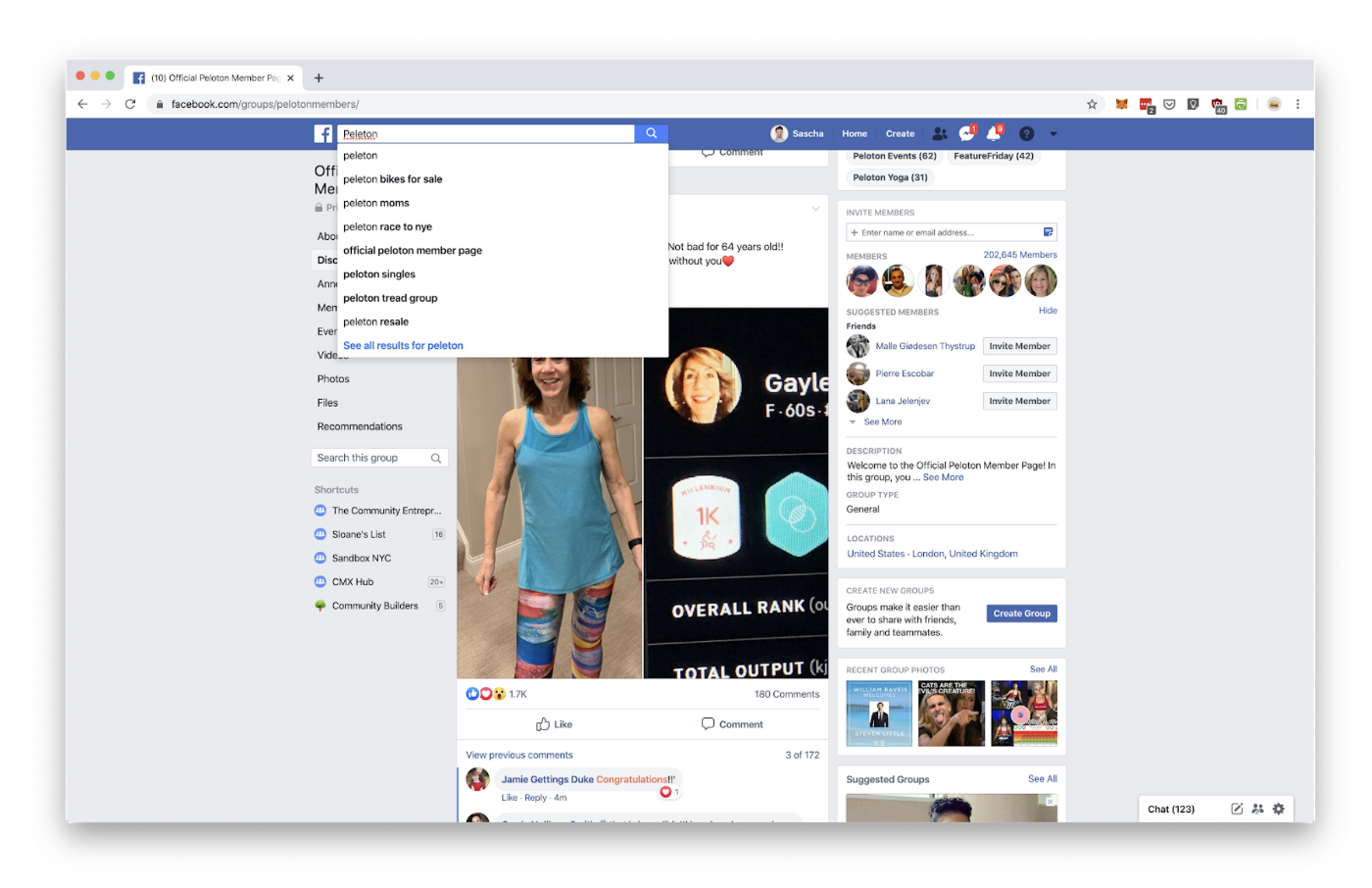Create a new chat group from chat bar
Image resolution: width=1372 pixels, height=888 pixels.
pos(1257,809)
